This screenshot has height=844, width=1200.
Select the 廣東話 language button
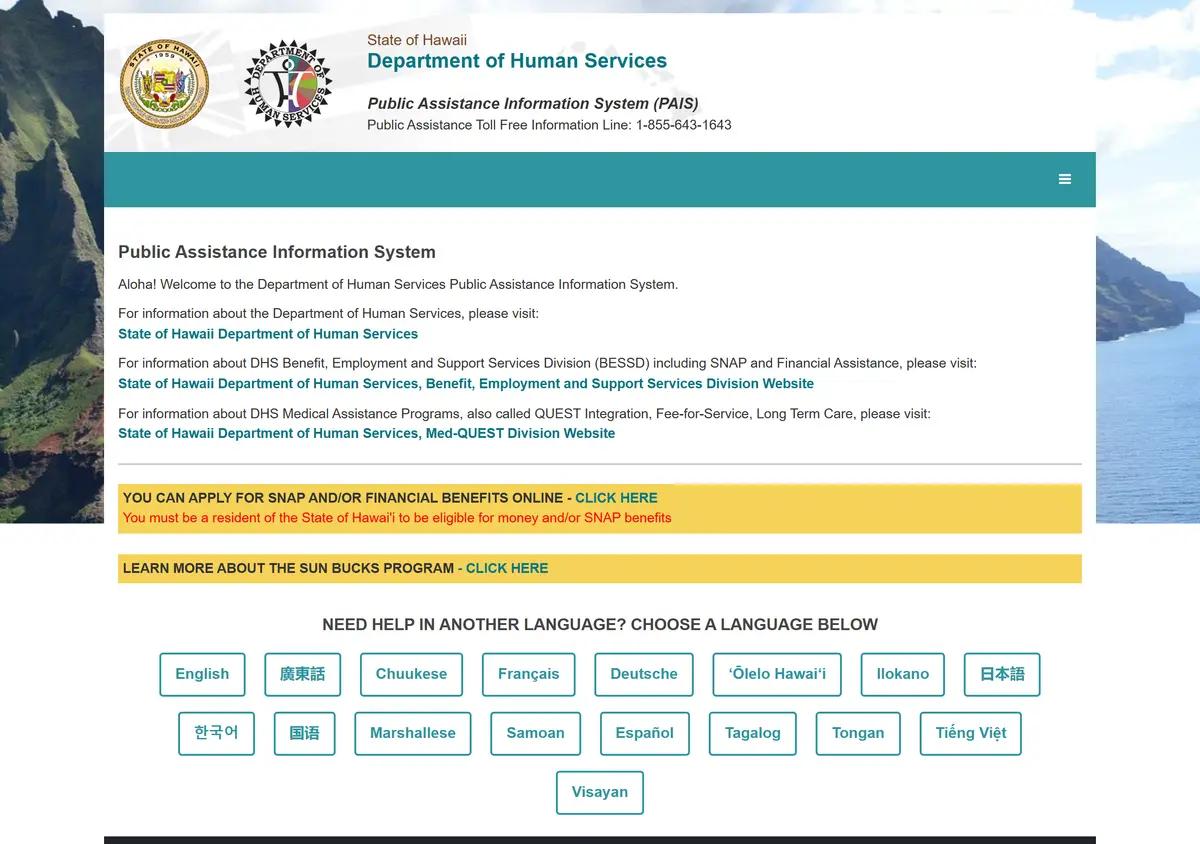point(302,674)
